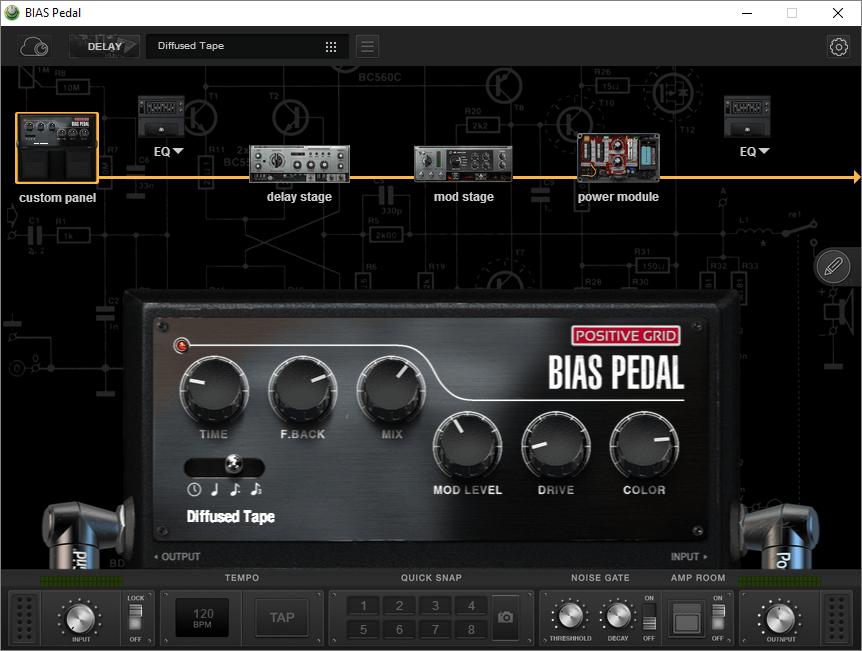Toggle the Noise Gate on/off switch
Screen dimensions: 862x651
[x=649, y=617]
